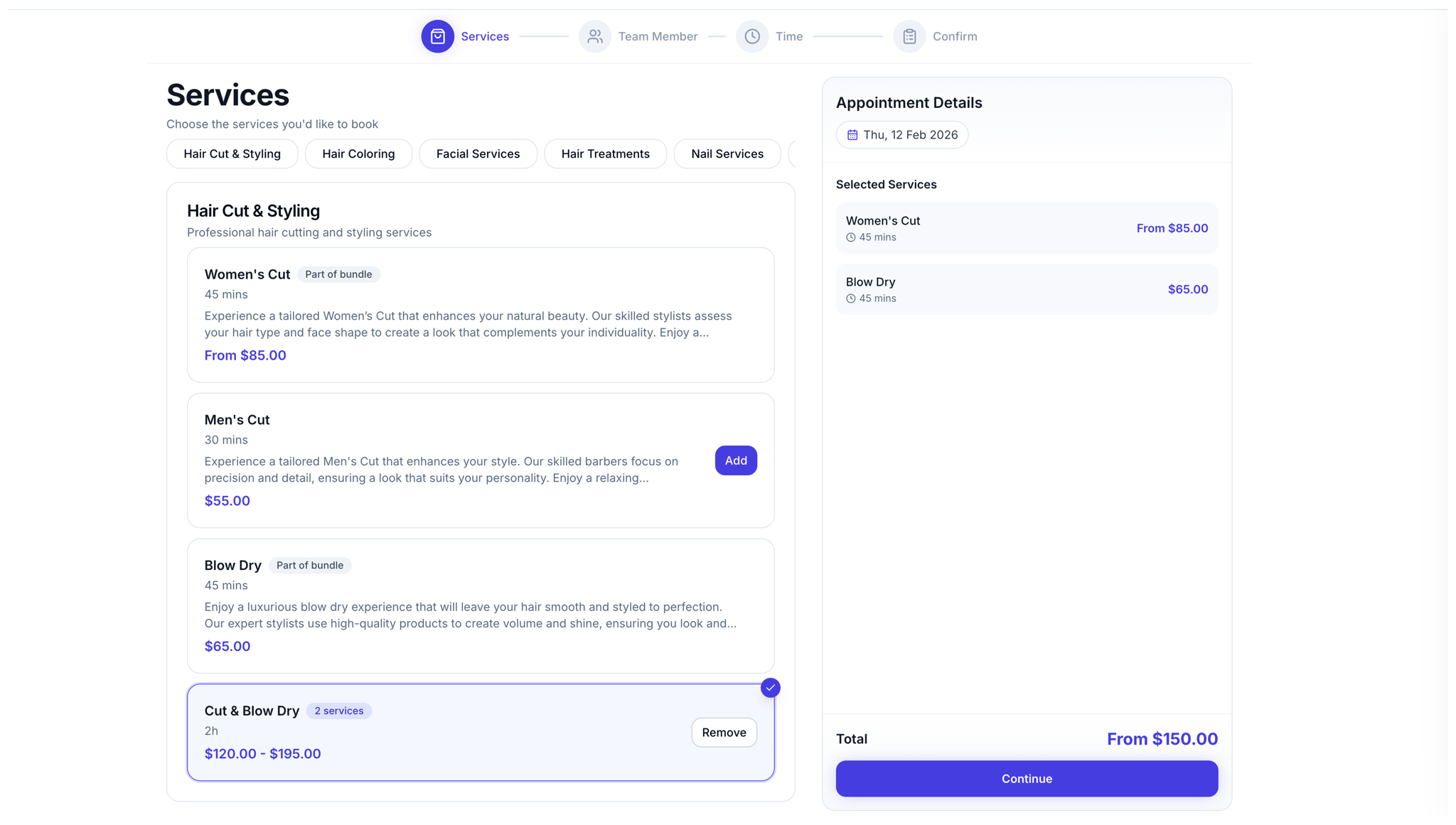This screenshot has height=825, width=1456.
Task: Click the From $85.00 price in Women's Cut card
Action: coord(245,355)
